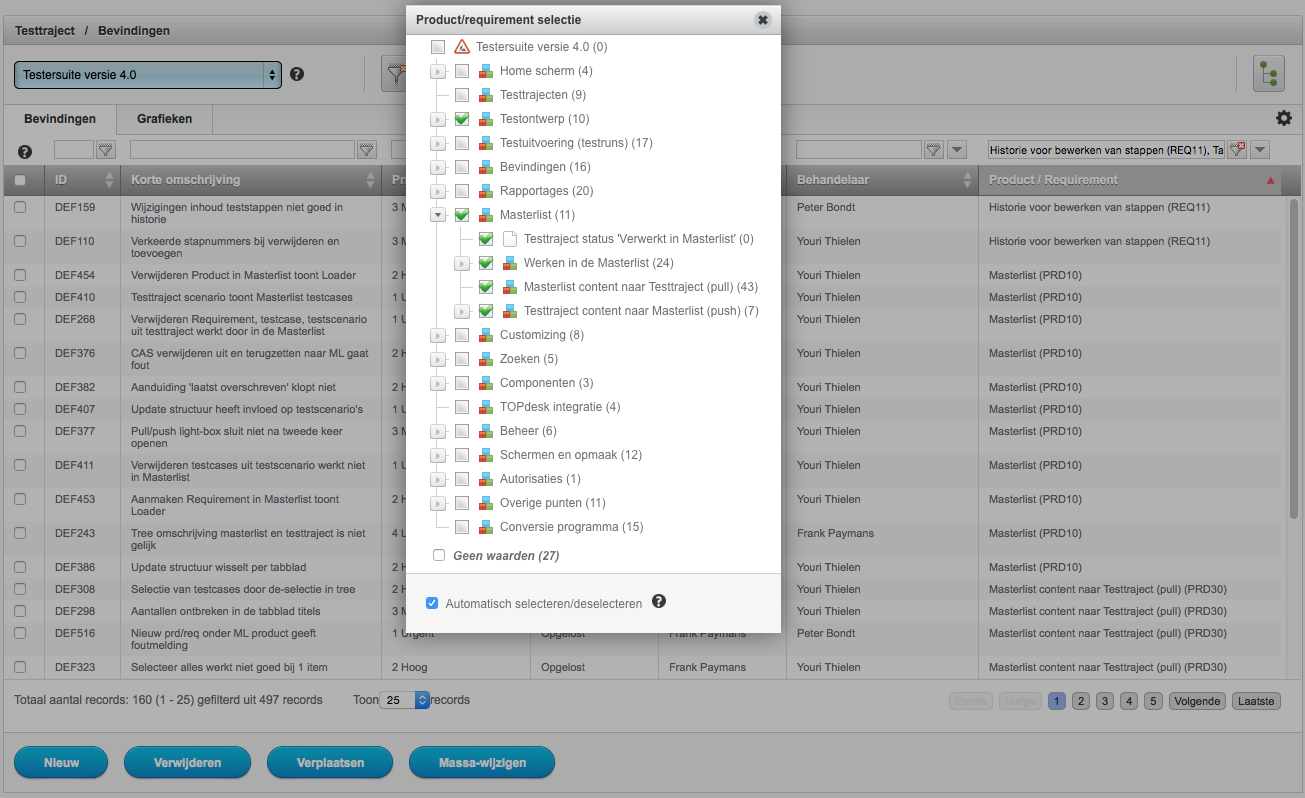Image resolution: width=1305 pixels, height=798 pixels.
Task: Expand the Overige punten tree node
Action: tap(438, 503)
